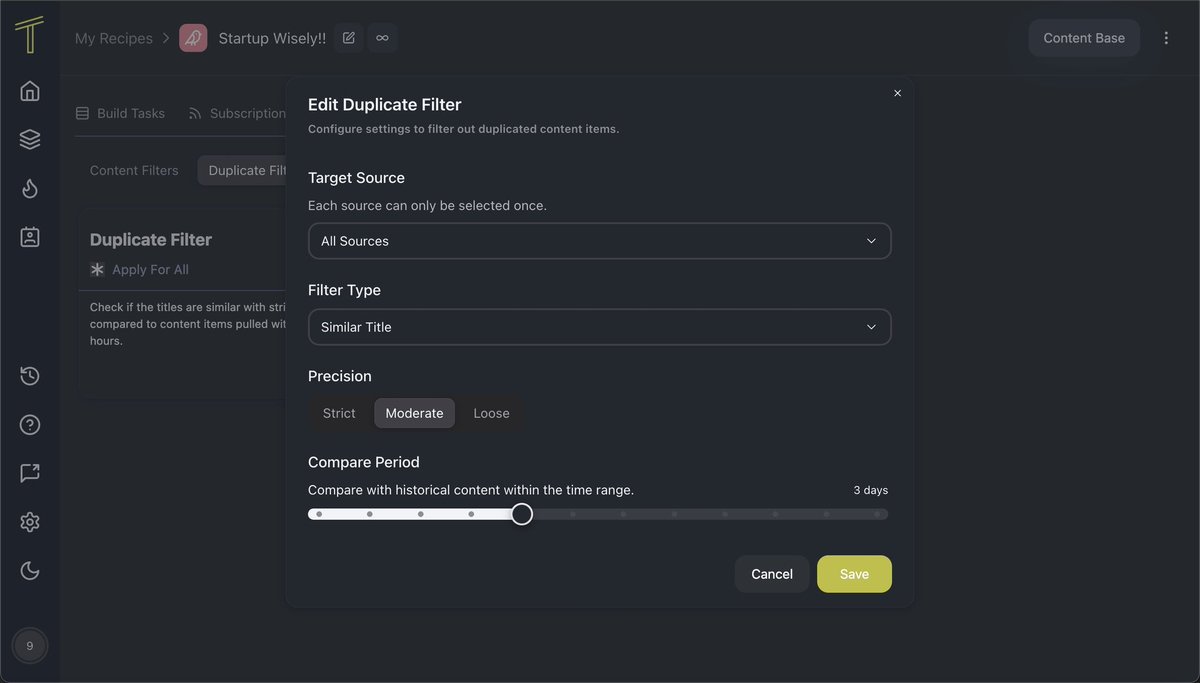Click the app logo at top left
This screenshot has width=1200, height=683.
coord(29,35)
